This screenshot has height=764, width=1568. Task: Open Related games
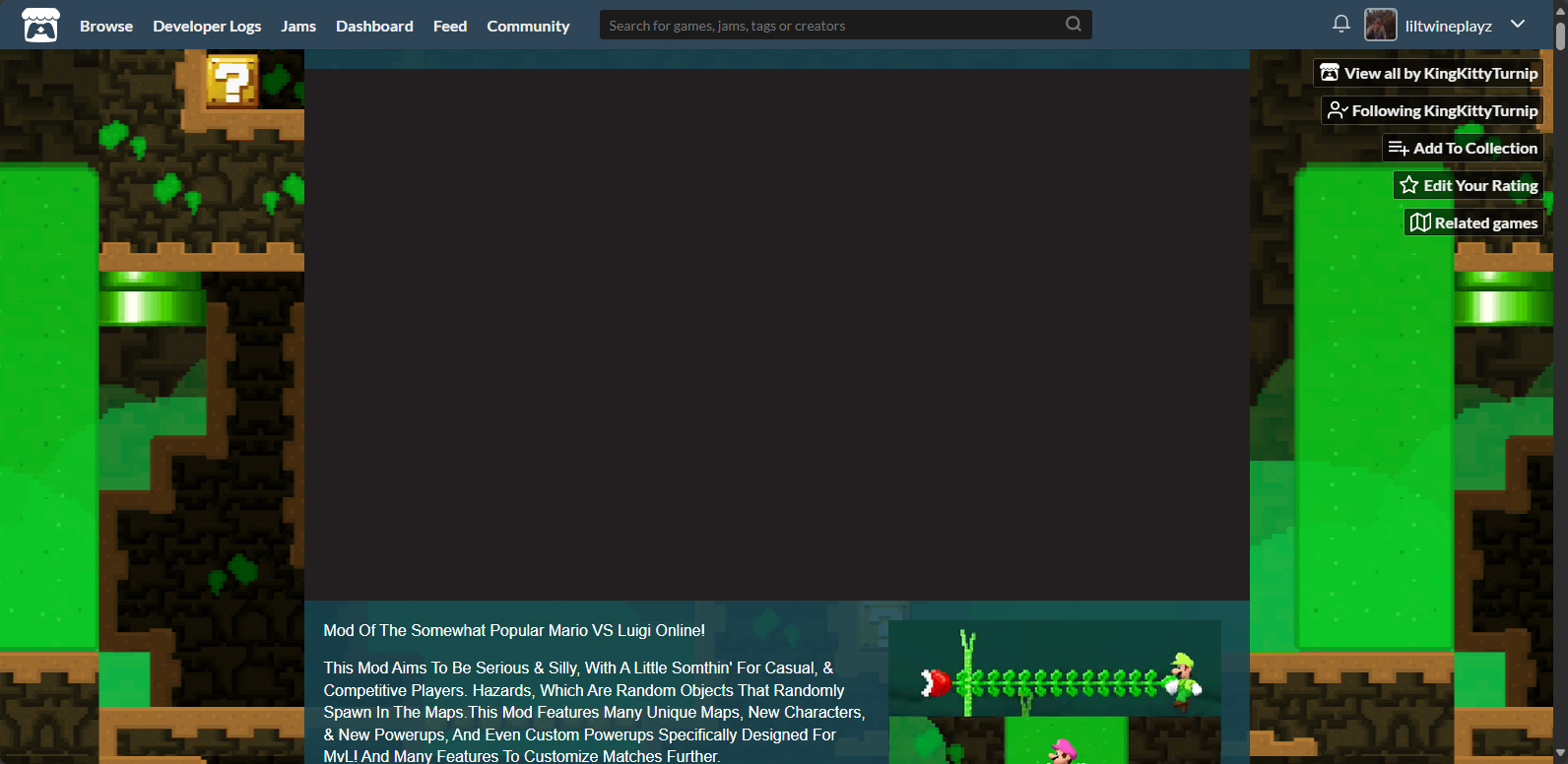point(1473,223)
